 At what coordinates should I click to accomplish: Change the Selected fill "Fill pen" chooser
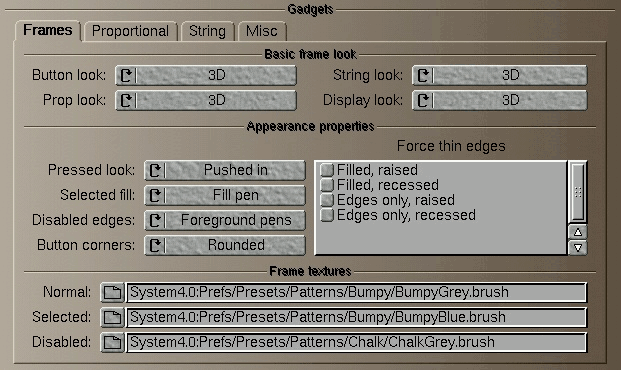pyautogui.click(x=225, y=195)
